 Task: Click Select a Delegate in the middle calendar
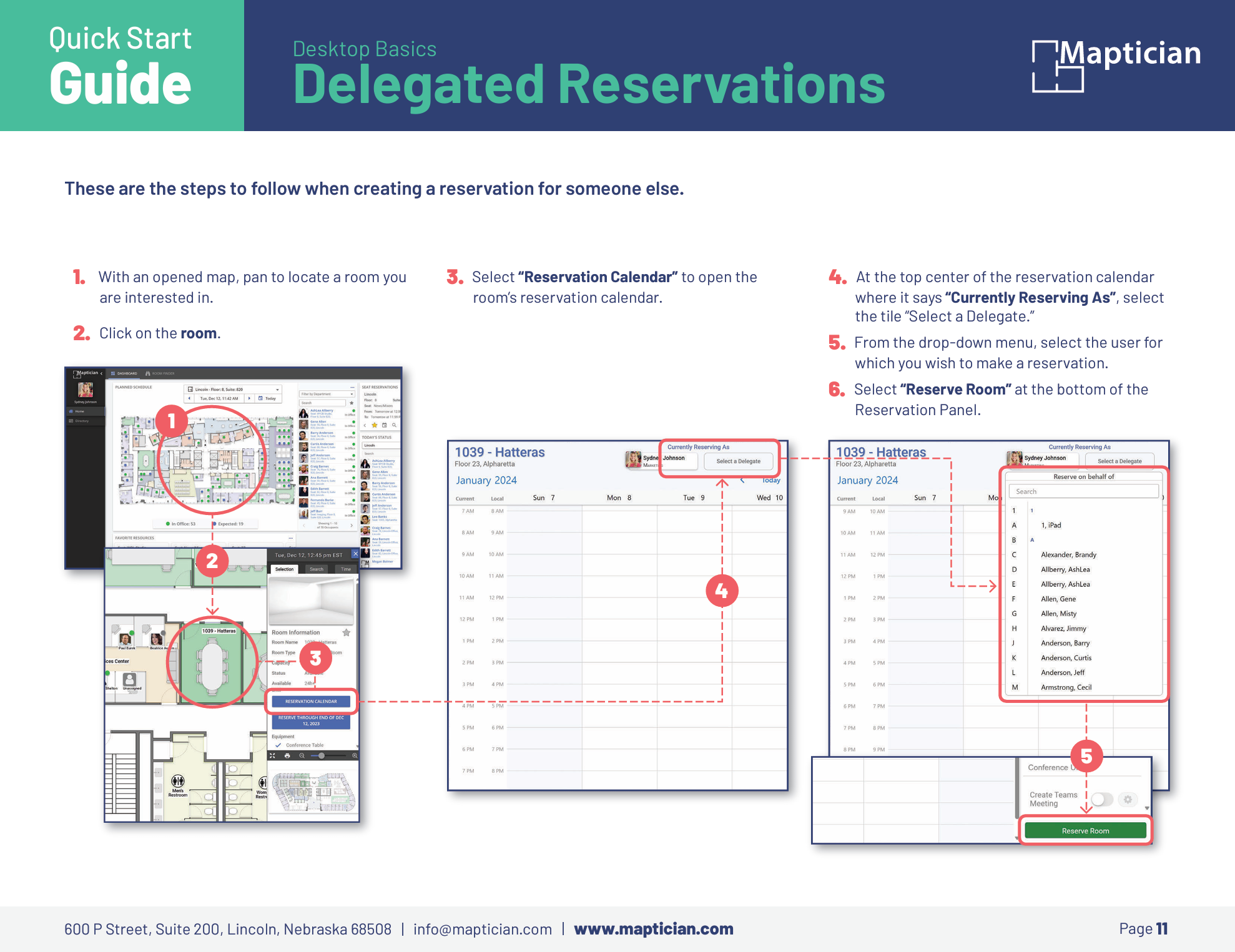(738, 461)
